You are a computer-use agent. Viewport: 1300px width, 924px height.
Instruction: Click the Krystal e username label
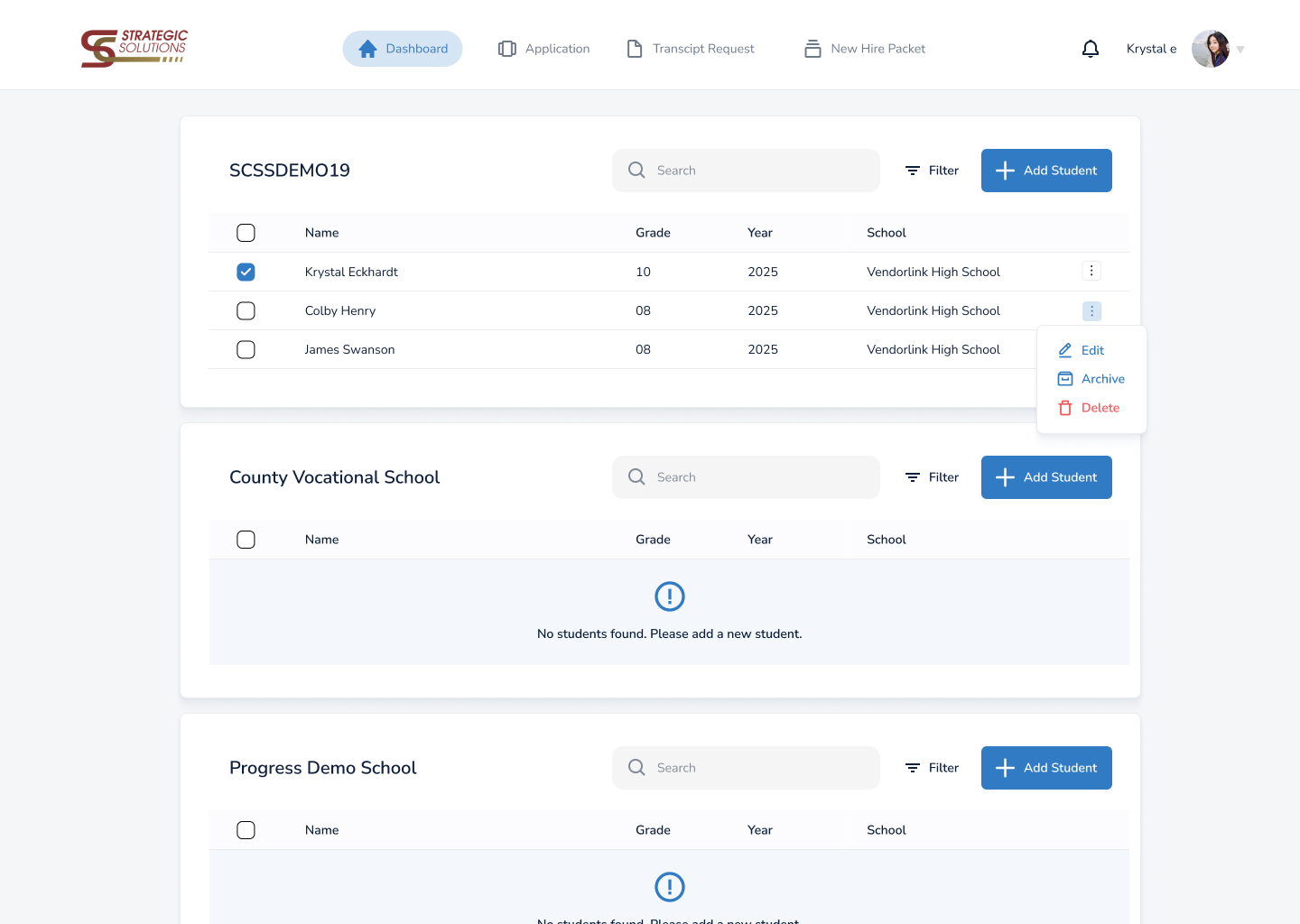(1152, 49)
